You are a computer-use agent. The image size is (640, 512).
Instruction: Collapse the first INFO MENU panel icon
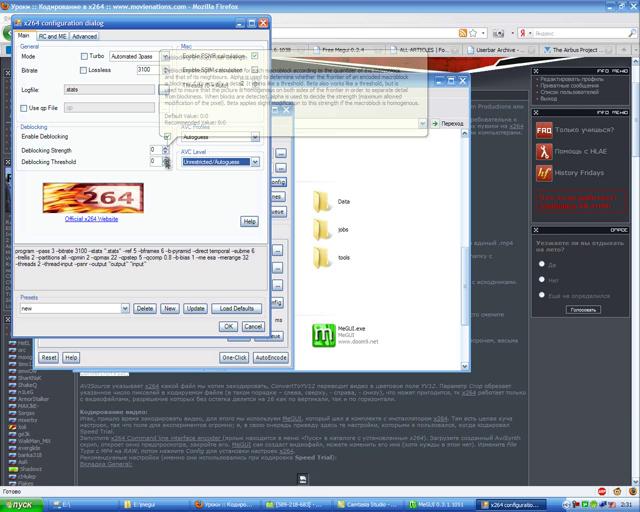tap(536, 71)
